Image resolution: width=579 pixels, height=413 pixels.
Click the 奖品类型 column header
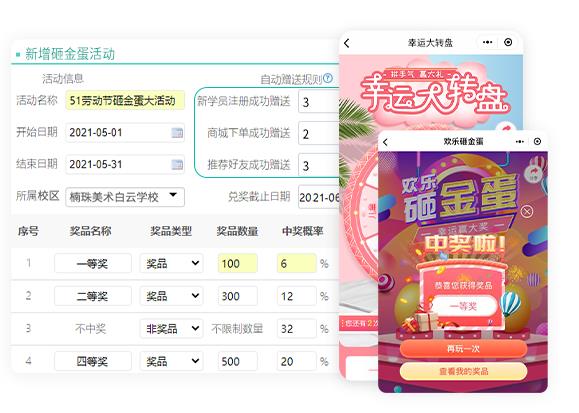click(x=171, y=231)
